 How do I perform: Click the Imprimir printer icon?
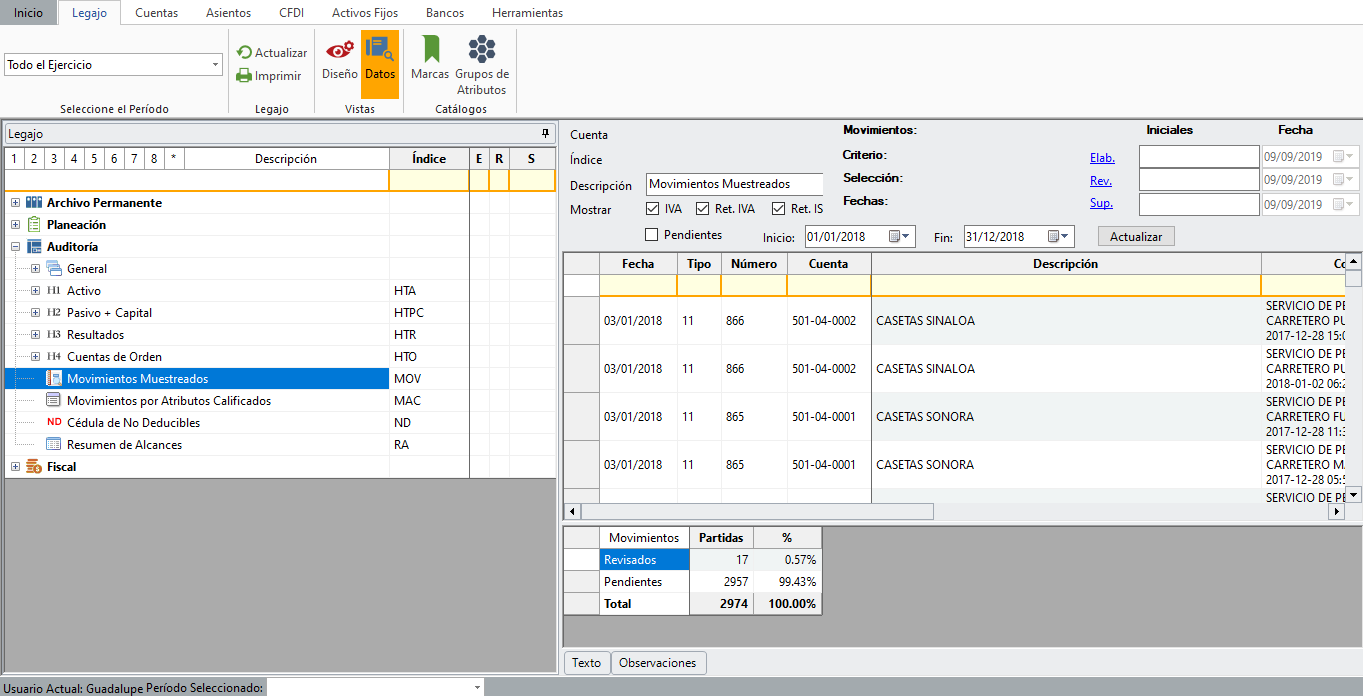coord(244,76)
